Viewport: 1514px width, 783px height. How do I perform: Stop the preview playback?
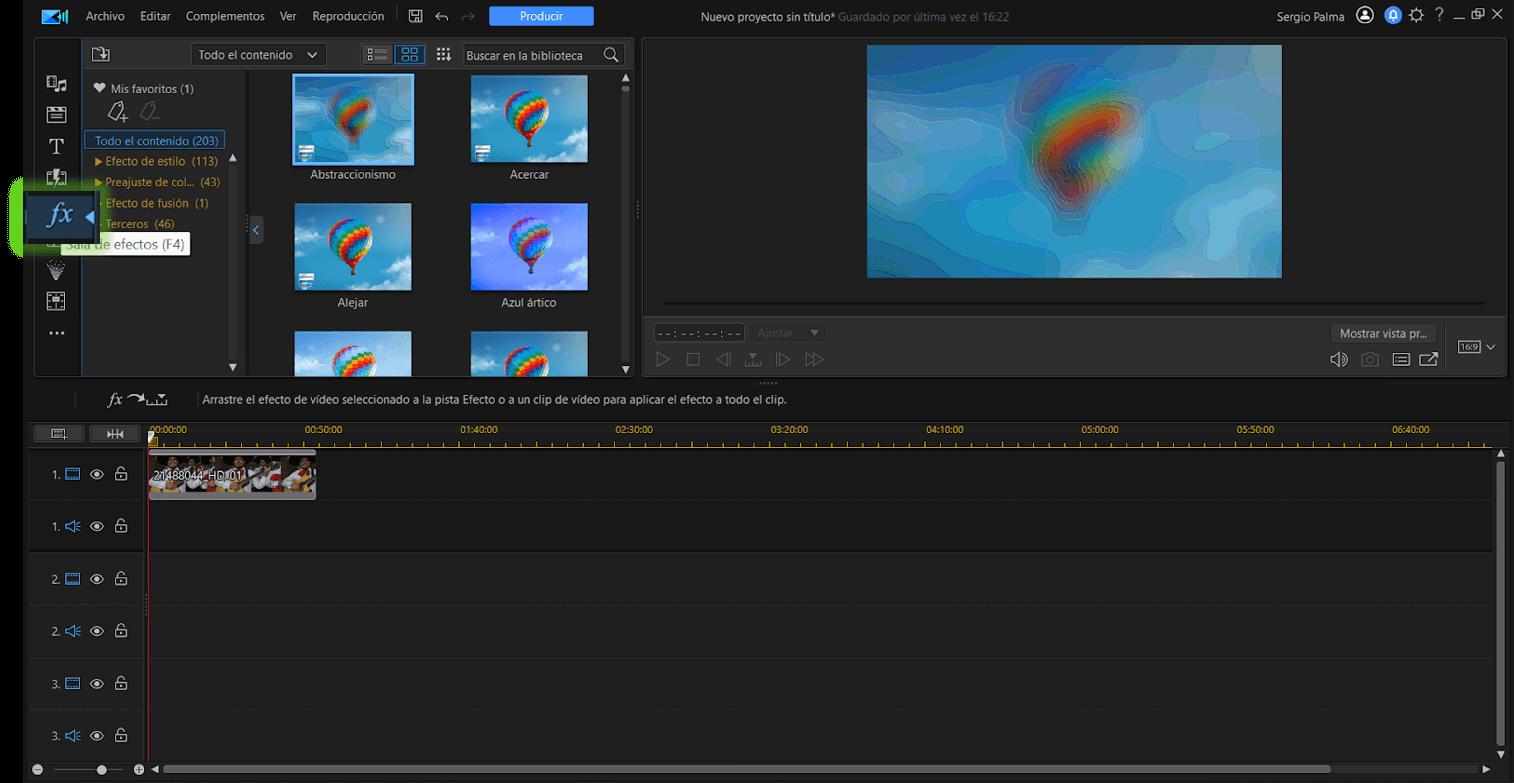point(692,359)
